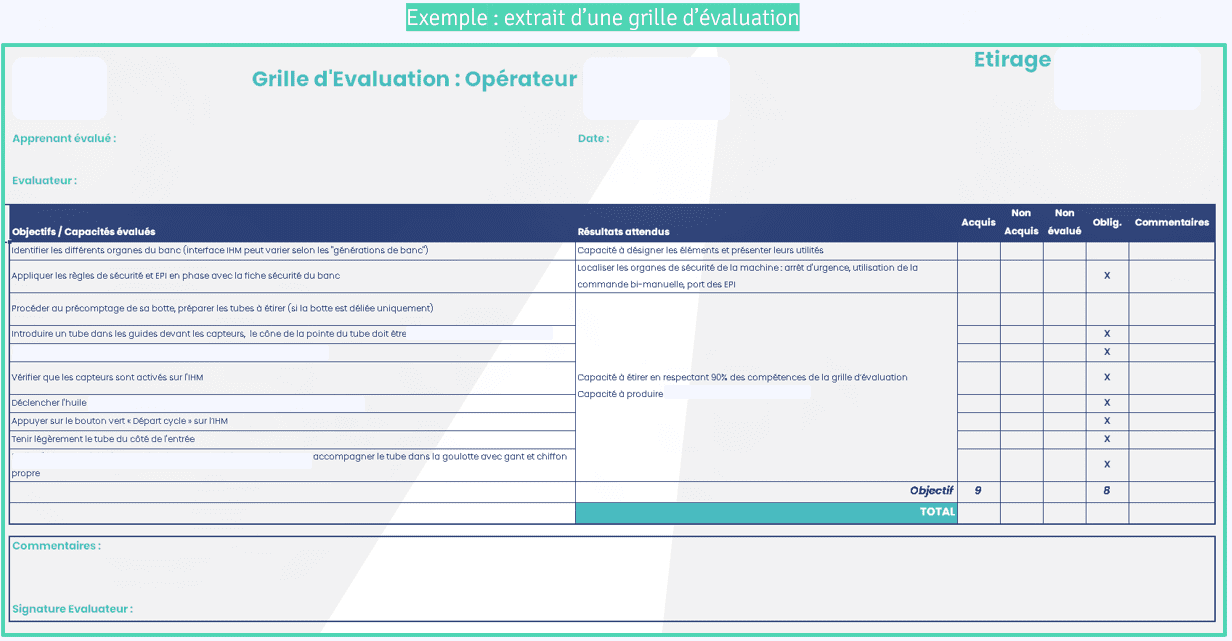Select the 'Oblig.' column header

pyautogui.click(x=1107, y=223)
